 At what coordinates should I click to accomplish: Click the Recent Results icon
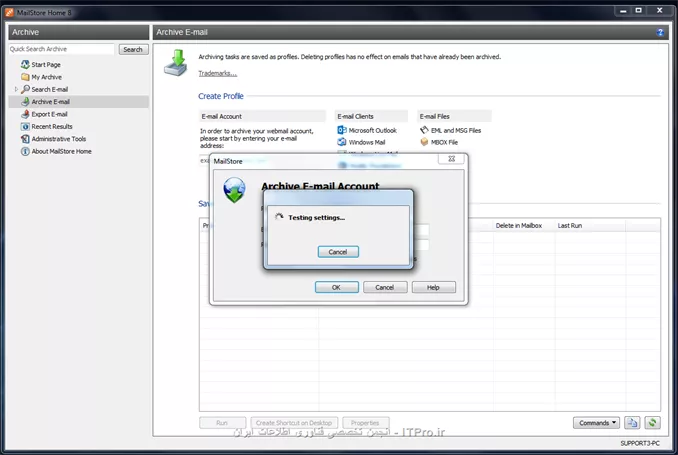[x=25, y=126]
